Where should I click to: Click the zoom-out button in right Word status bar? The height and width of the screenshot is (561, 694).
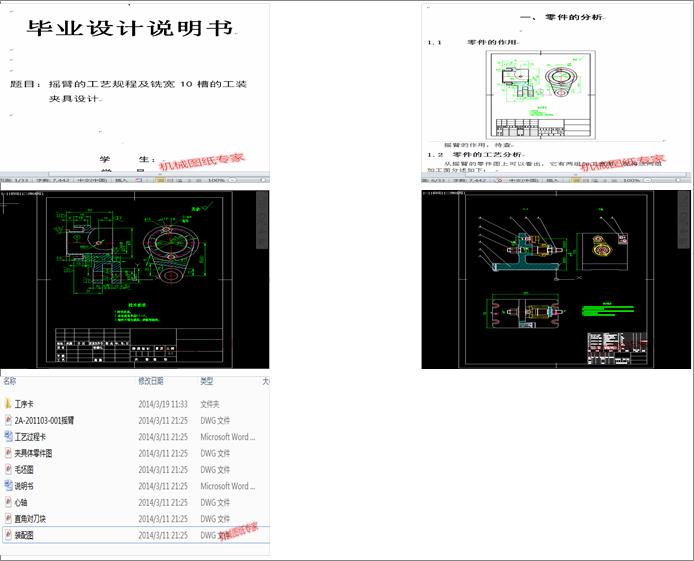click(648, 180)
